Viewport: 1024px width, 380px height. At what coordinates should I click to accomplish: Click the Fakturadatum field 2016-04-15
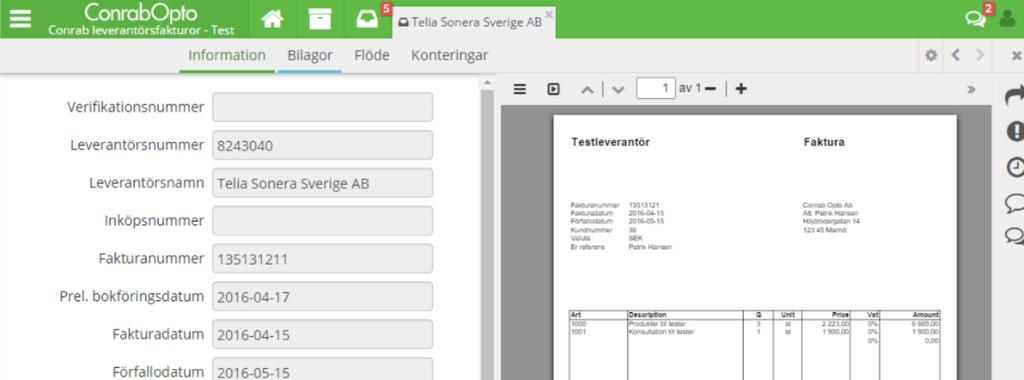tap(323, 334)
